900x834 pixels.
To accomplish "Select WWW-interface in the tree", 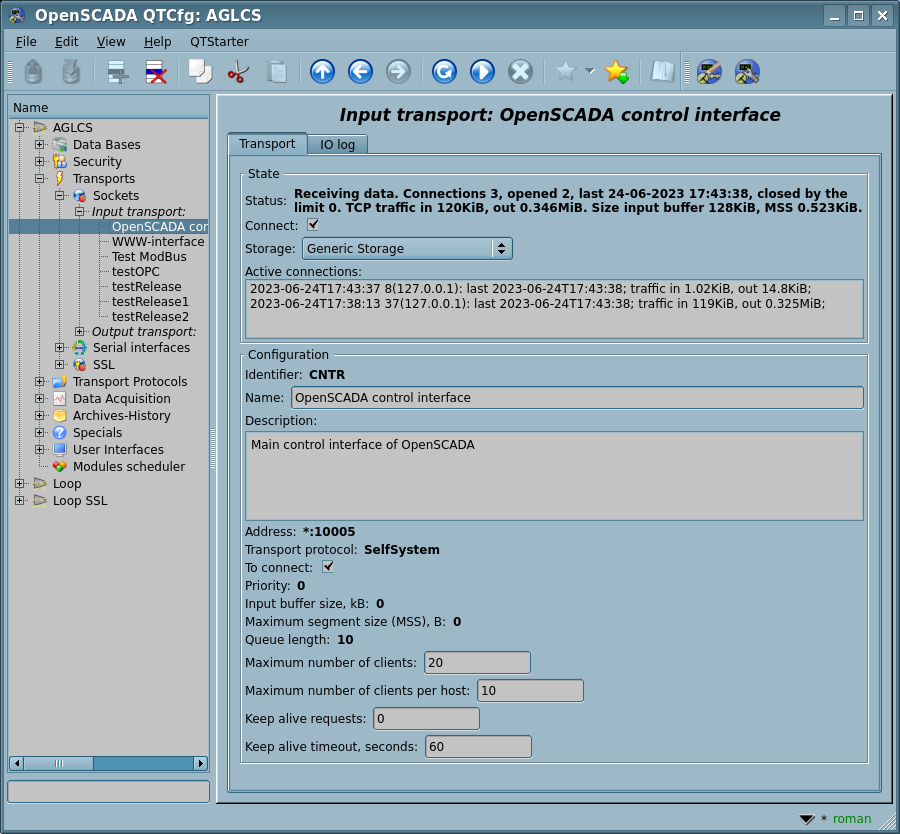I will point(158,242).
